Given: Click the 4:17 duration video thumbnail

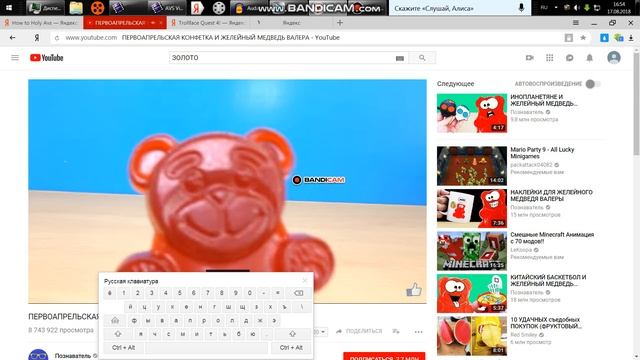Looking at the screenshot, I should coord(471,113).
